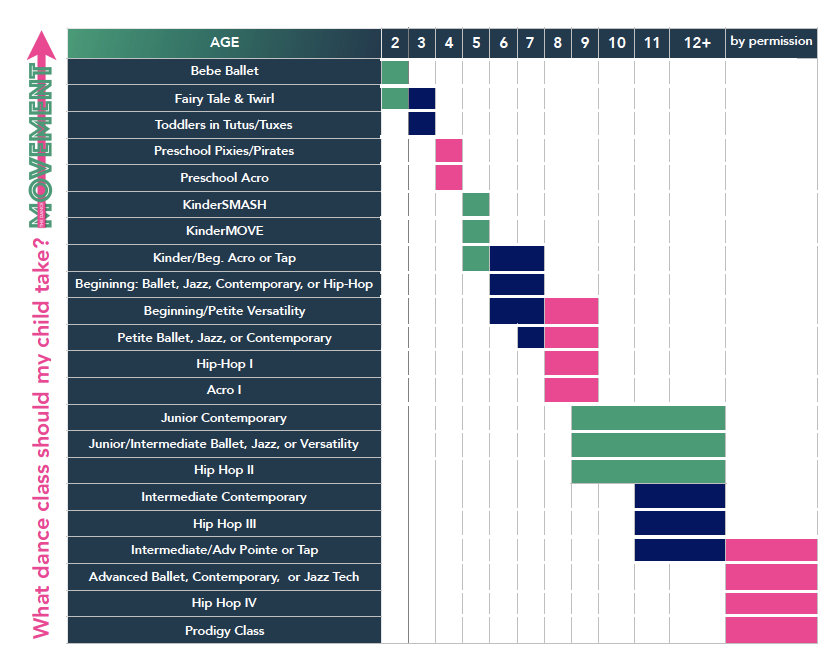This screenshot has height=660, width=839.
Task: Select Advanced Ballet, Contemporary, or Jazz Tech
Action: pos(224,576)
